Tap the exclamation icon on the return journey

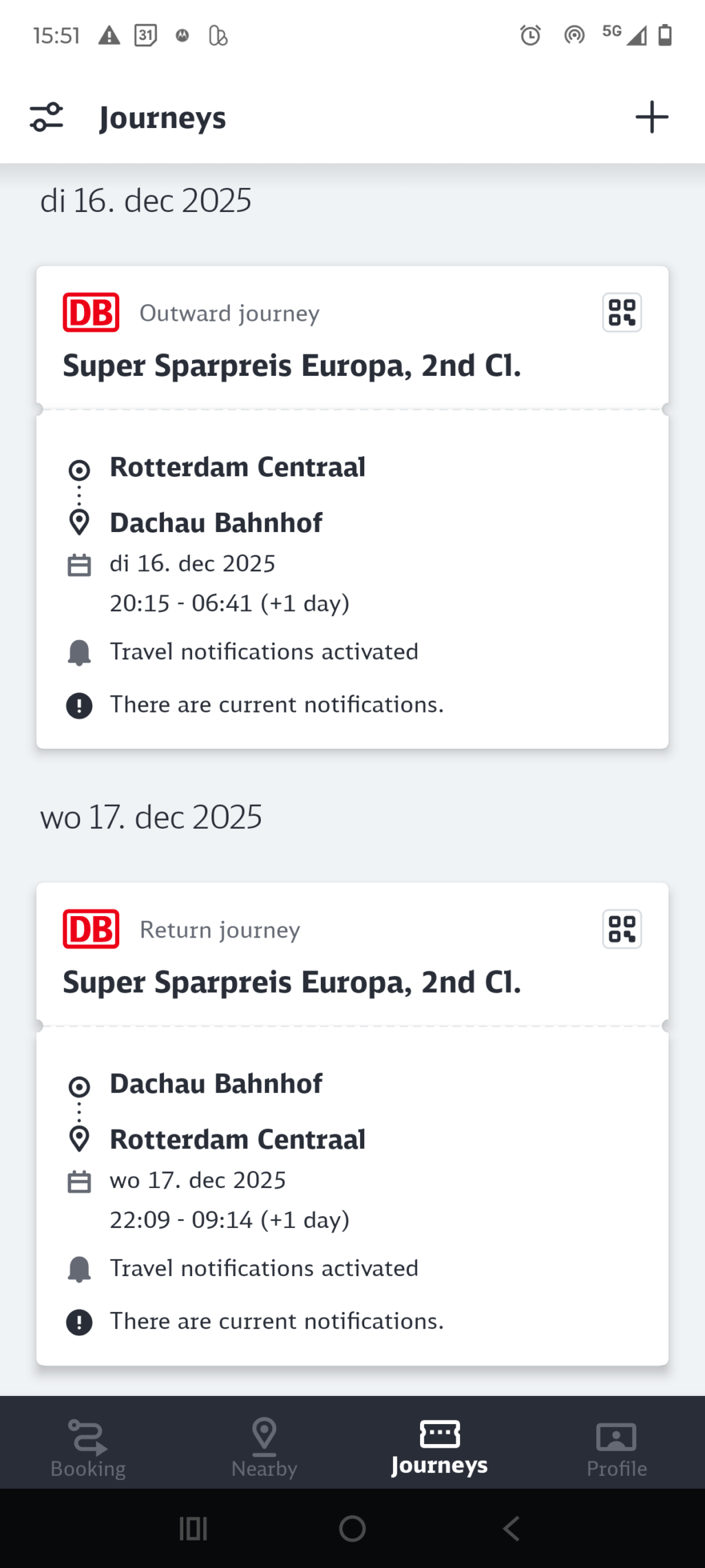pos(79,1320)
